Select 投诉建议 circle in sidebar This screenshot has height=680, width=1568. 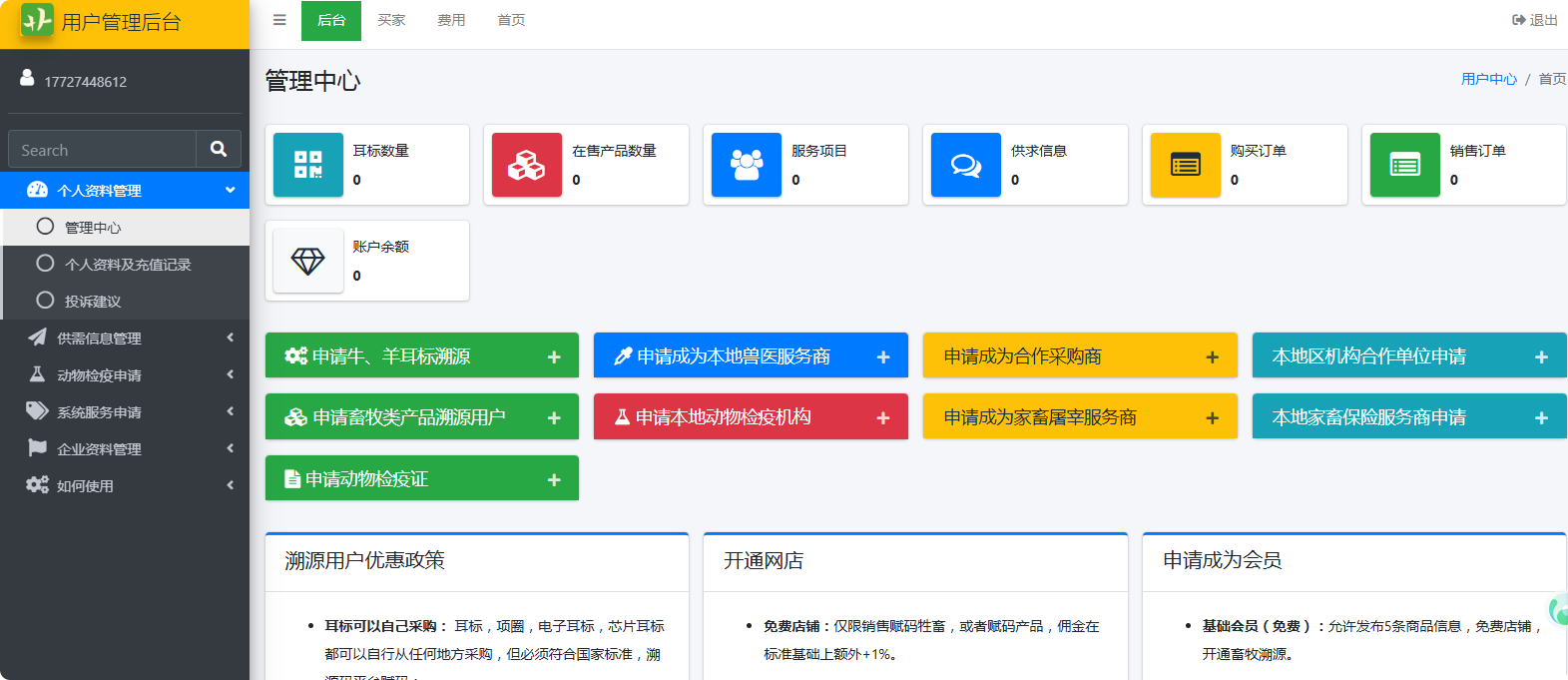(45, 301)
